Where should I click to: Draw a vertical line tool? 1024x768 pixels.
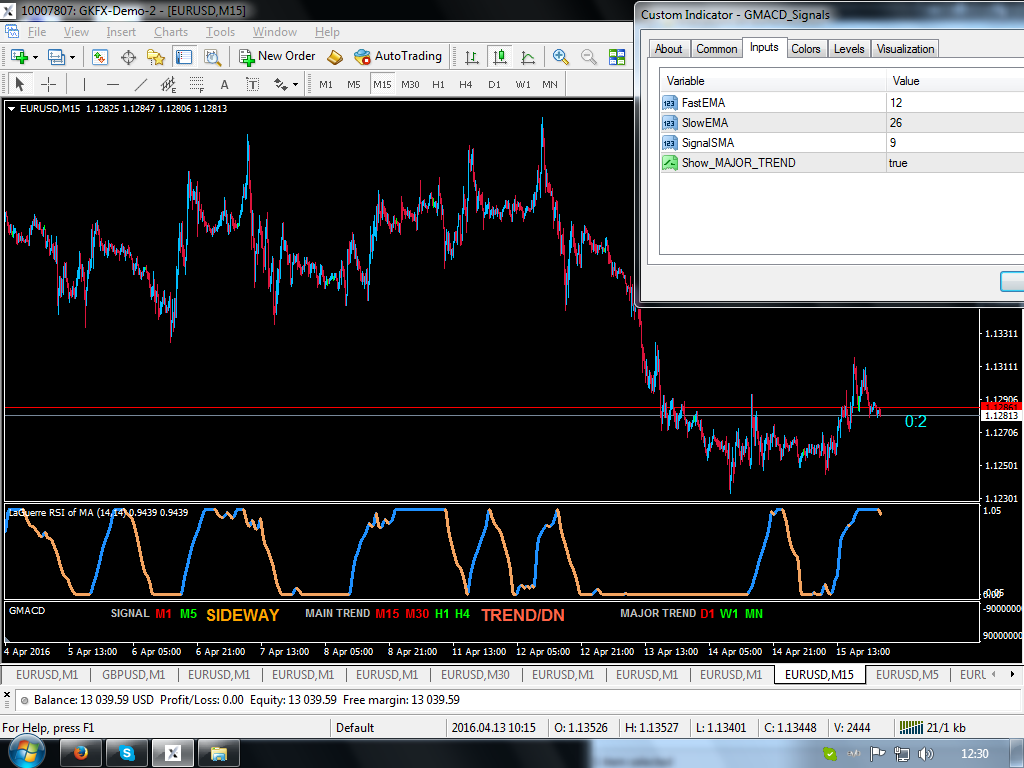(84, 84)
